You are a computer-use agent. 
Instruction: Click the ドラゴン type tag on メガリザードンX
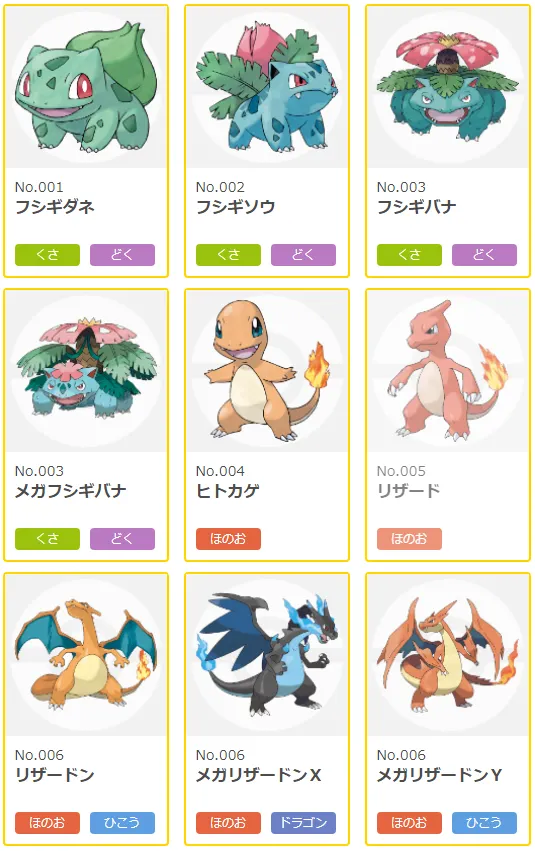click(x=303, y=823)
